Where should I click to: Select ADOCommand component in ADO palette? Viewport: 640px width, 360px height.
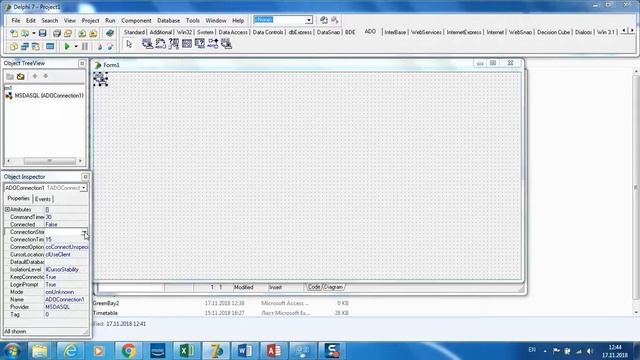[x=160, y=44]
